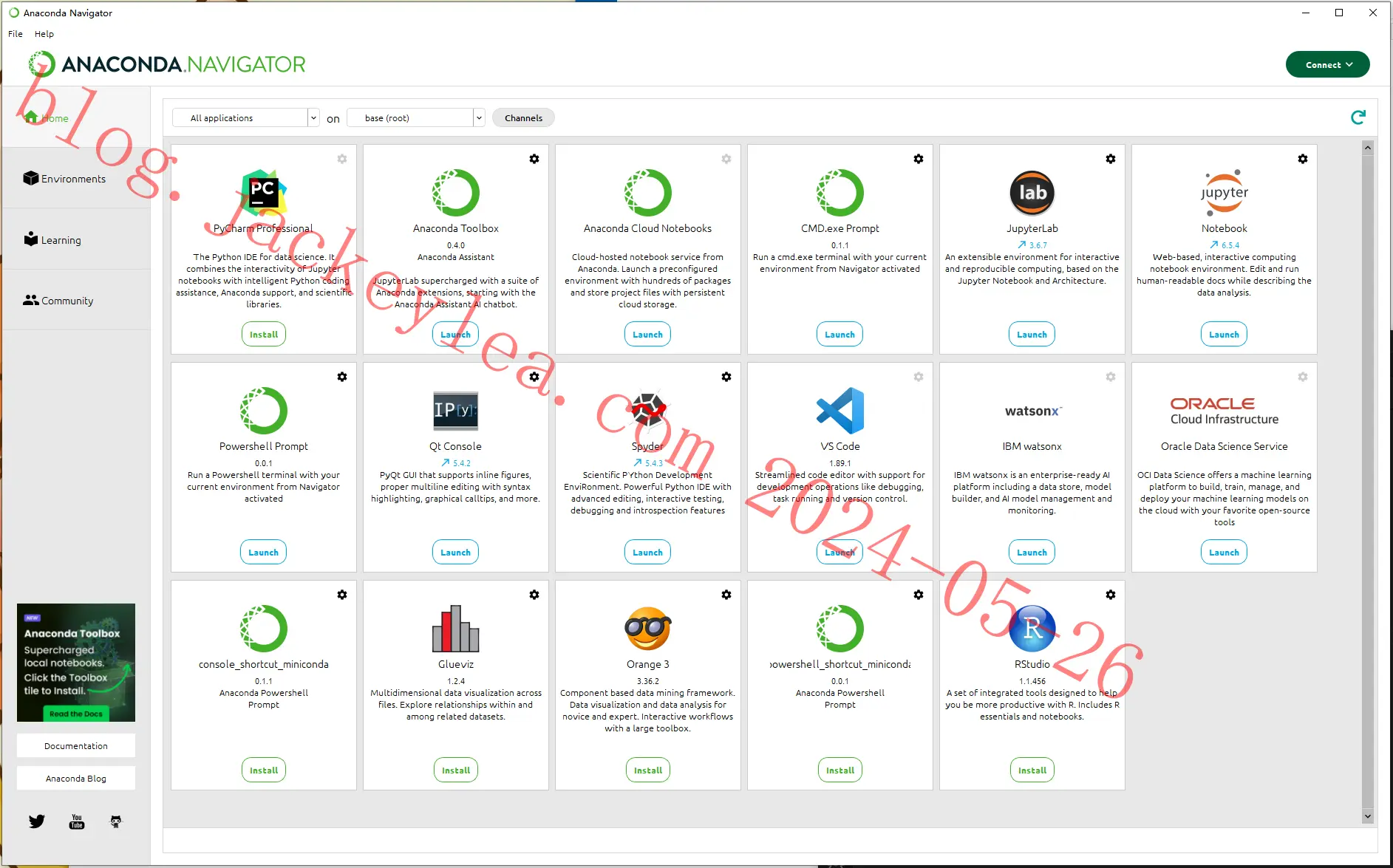The height and width of the screenshot is (868, 1393).
Task: Click the JupyterLab 3.6.7 update version link
Action: 1032,245
